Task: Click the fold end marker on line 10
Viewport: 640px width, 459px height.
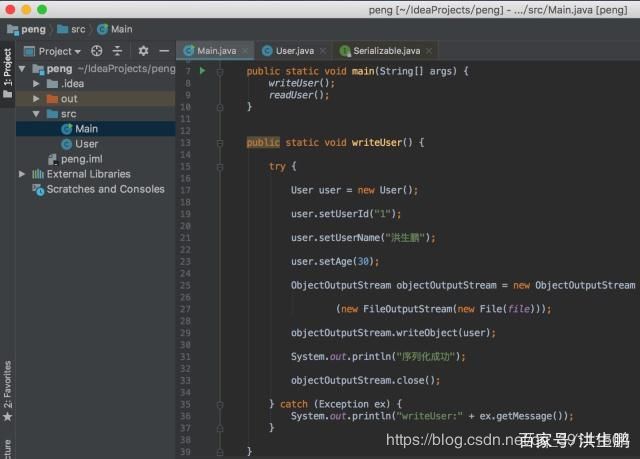Action: 220,107
